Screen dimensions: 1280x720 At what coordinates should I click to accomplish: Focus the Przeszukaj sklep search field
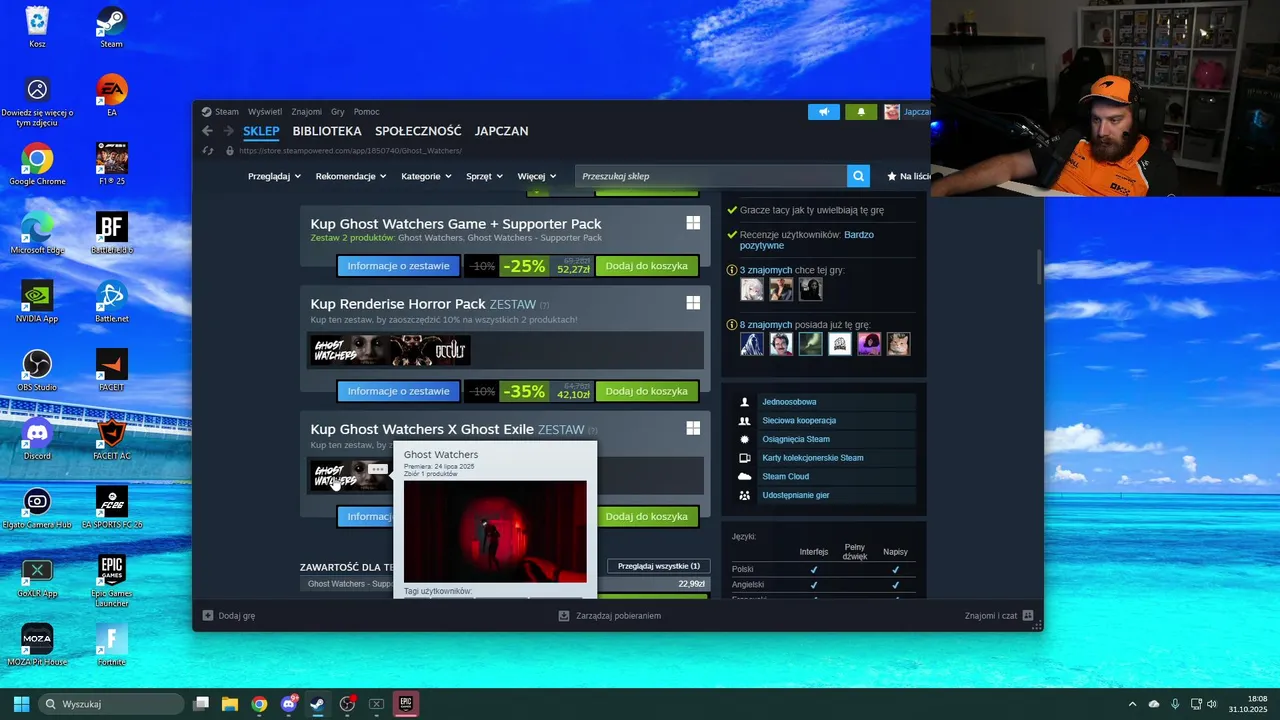(x=711, y=176)
